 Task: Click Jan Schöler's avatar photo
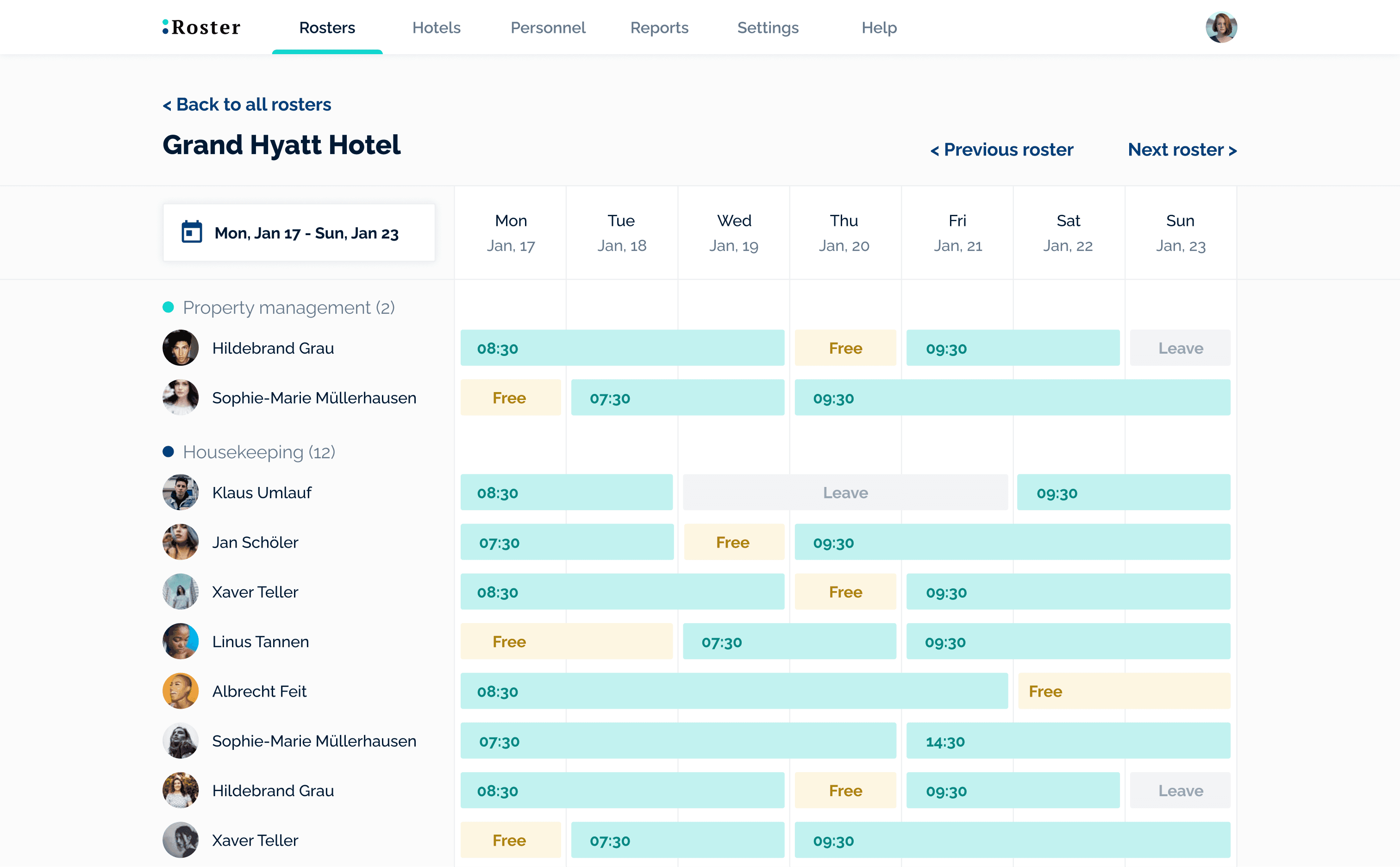tap(180, 542)
